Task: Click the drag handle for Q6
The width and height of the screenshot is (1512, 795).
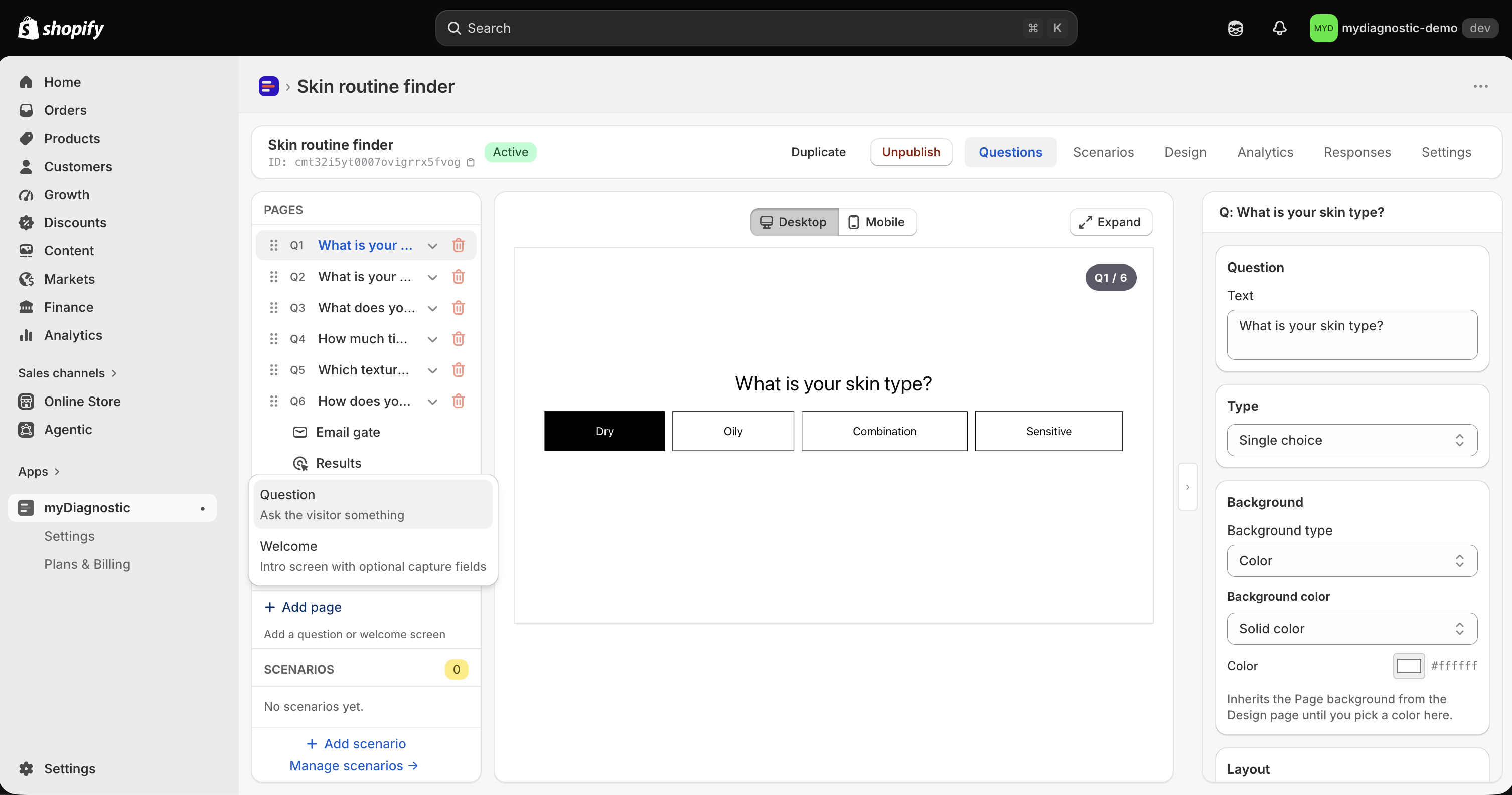Action: [x=273, y=401]
